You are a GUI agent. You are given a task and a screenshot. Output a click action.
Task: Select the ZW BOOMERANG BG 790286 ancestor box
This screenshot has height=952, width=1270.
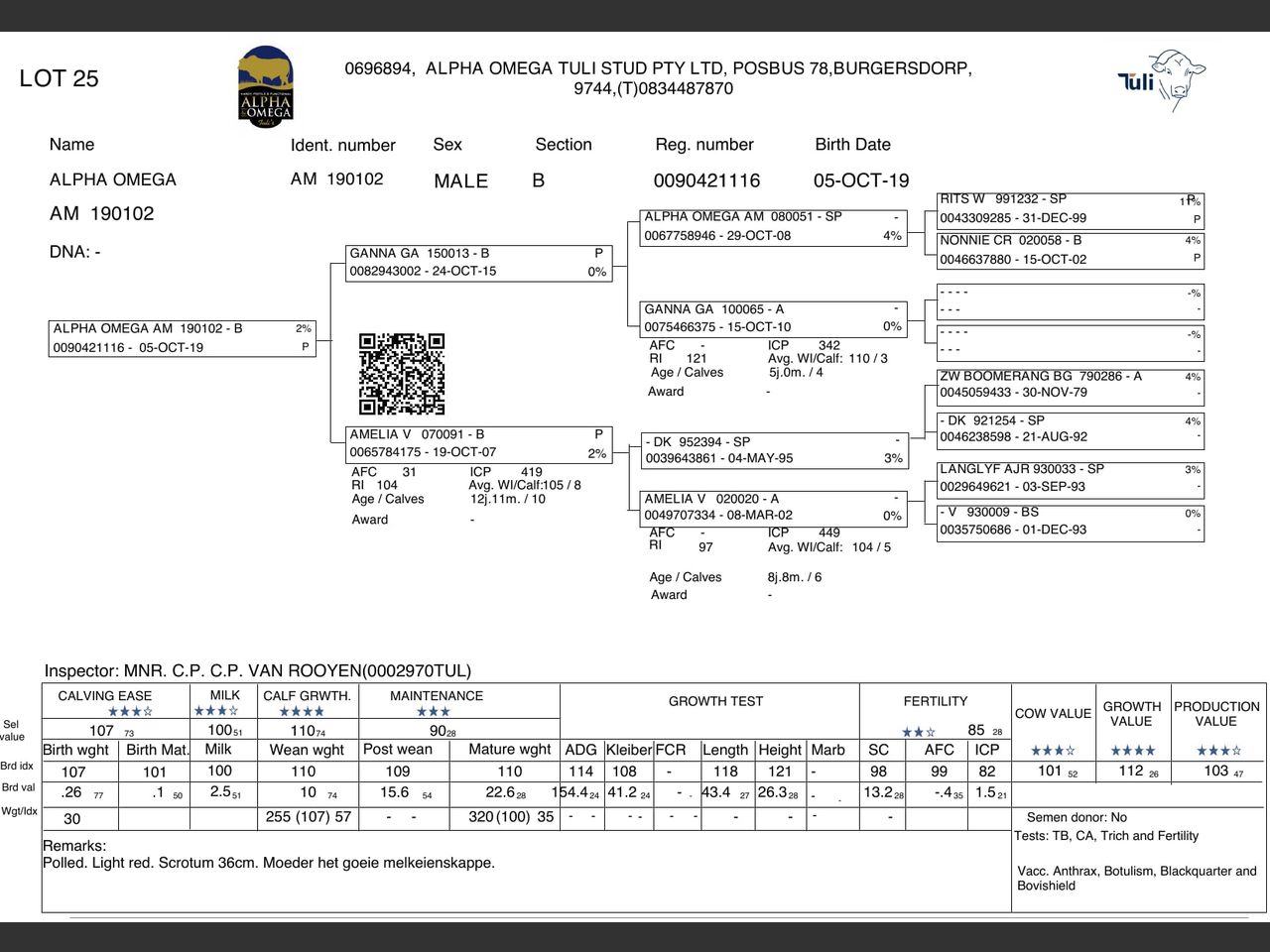tap(1070, 385)
